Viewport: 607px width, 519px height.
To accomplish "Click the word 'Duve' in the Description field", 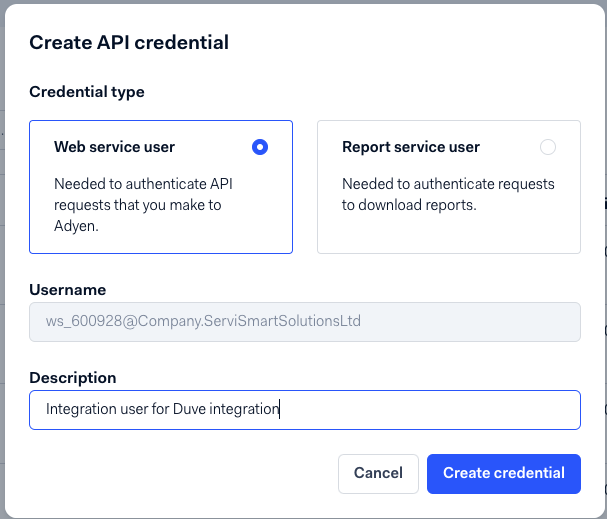I will (x=189, y=409).
